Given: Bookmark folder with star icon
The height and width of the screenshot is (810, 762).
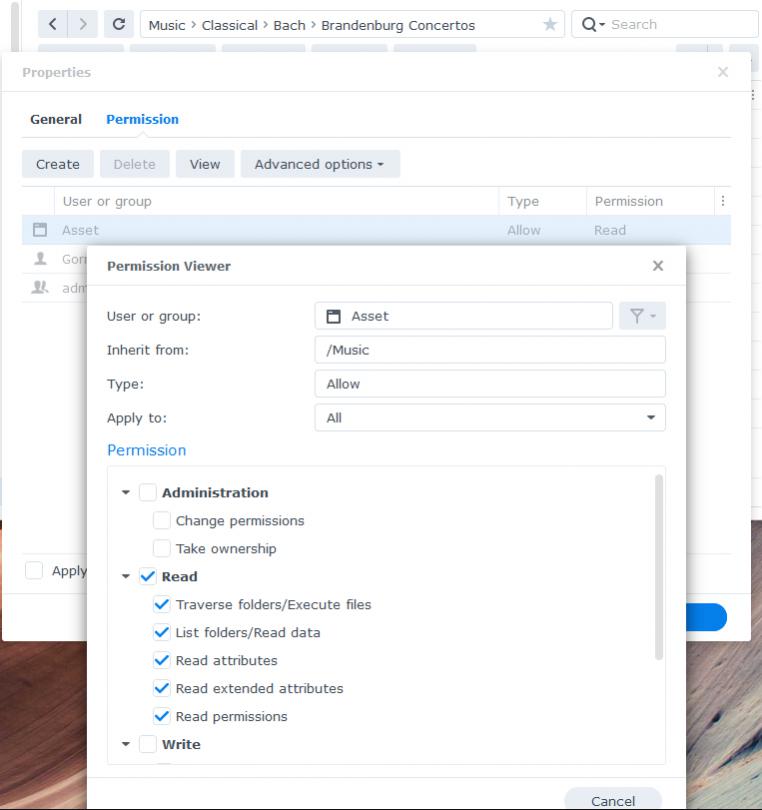Looking at the screenshot, I should click(x=549, y=25).
